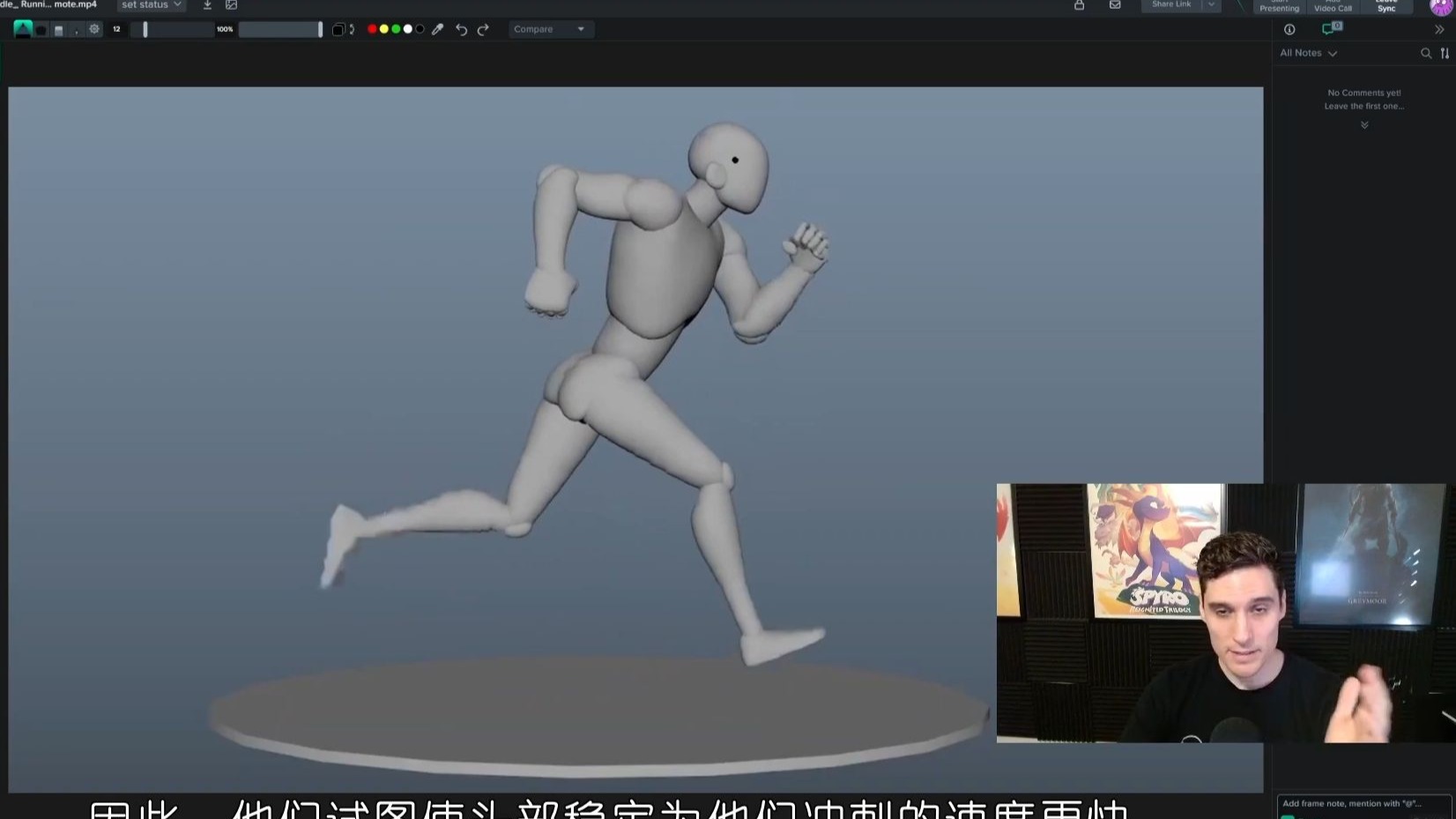
Task: Select the second drawing tool icon
Action: [41, 30]
